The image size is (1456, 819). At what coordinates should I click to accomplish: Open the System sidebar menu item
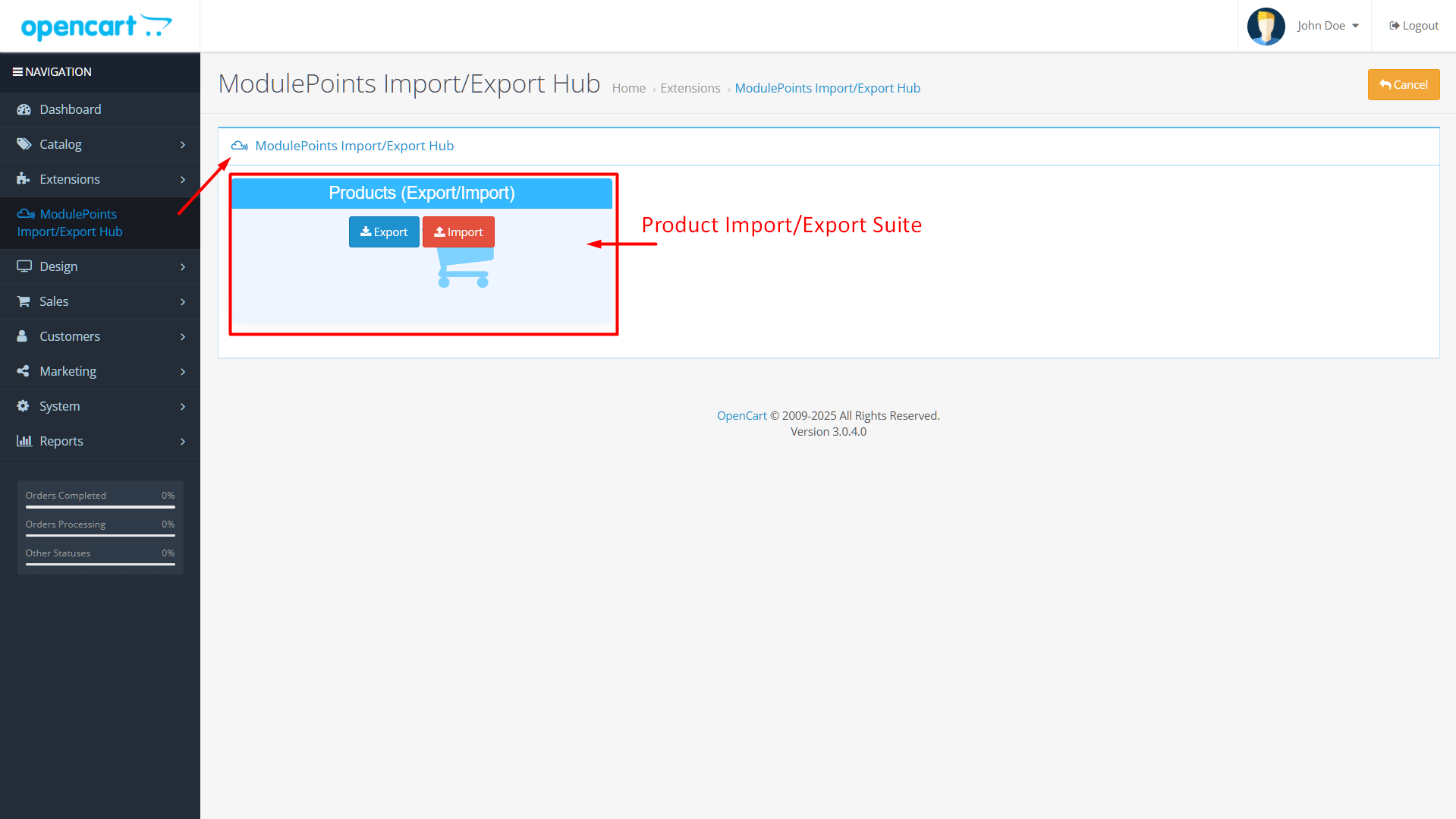[100, 406]
